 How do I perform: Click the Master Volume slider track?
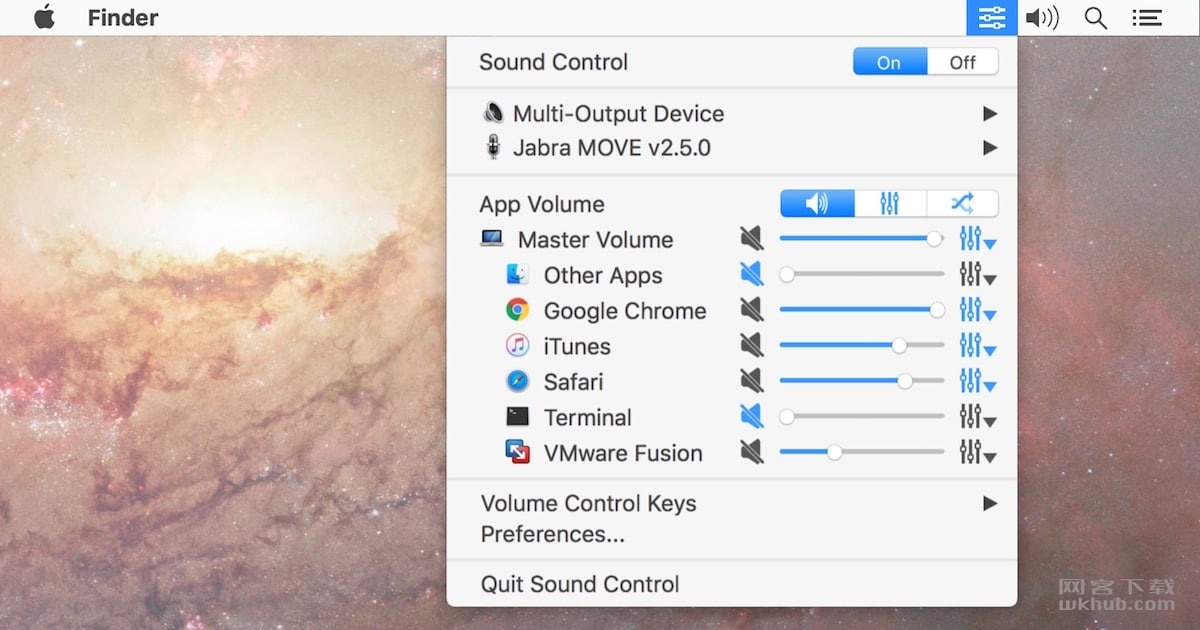[862, 239]
